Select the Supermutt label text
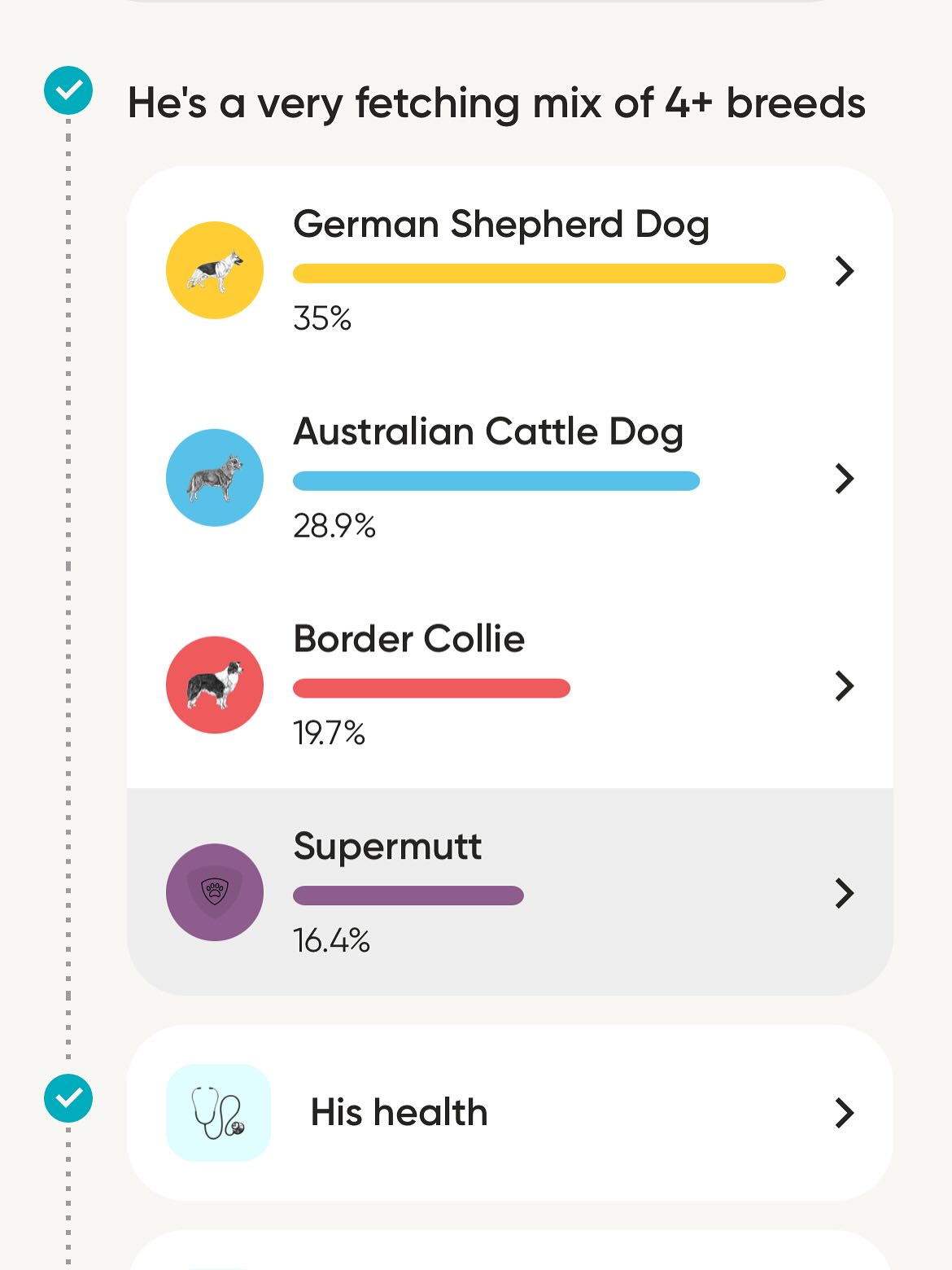 click(387, 847)
